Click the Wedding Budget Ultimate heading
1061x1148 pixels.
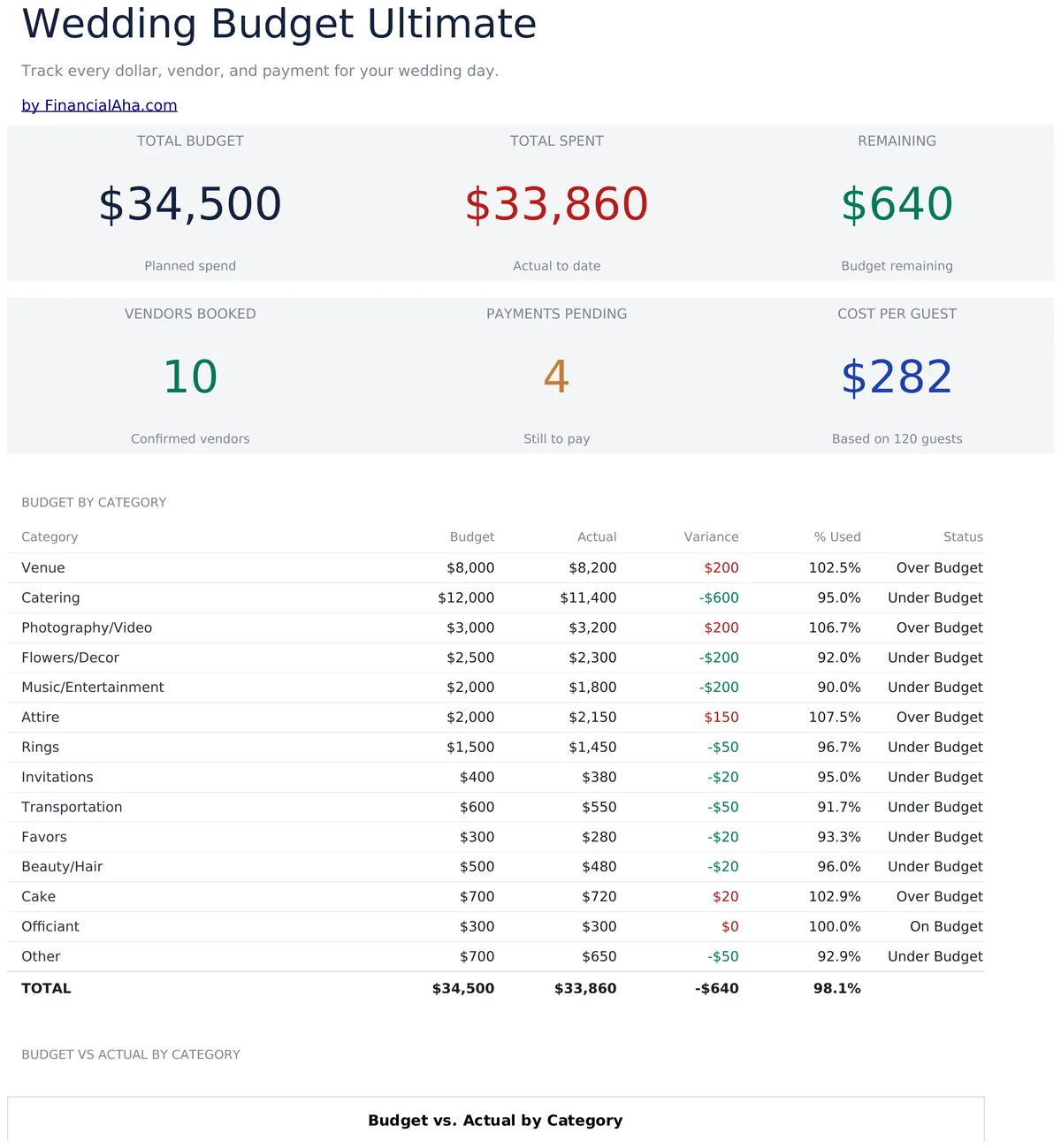[x=279, y=23]
